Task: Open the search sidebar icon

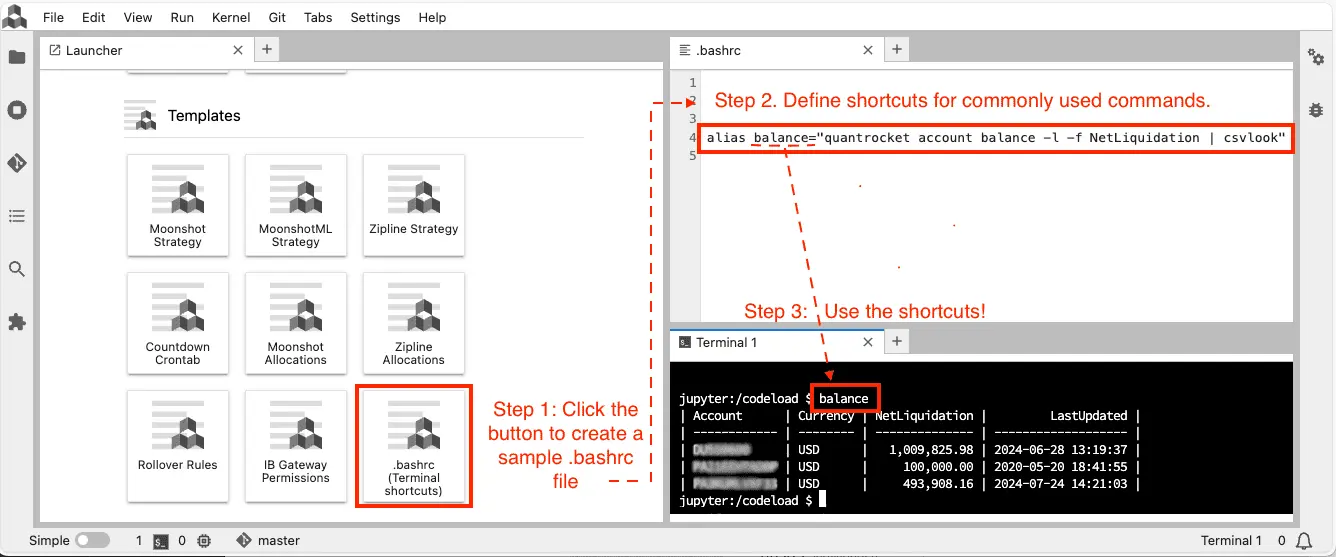Action: [17, 269]
